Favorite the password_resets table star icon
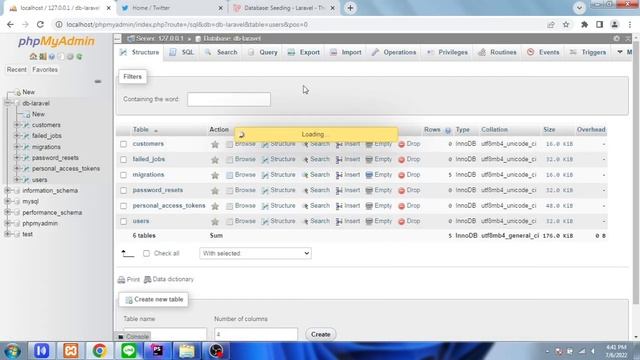The width and height of the screenshot is (640, 360). click(x=215, y=191)
